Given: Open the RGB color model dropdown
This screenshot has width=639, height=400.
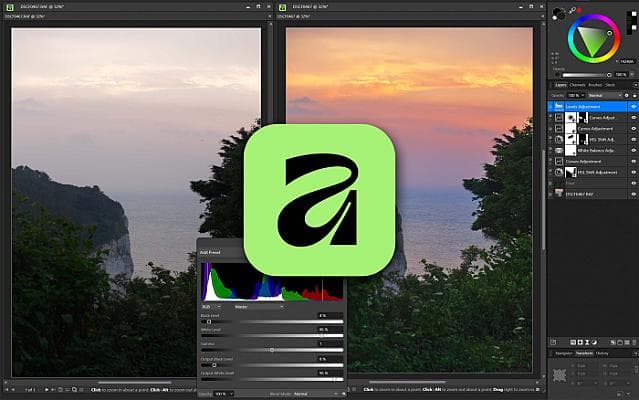Looking at the screenshot, I should [x=211, y=307].
